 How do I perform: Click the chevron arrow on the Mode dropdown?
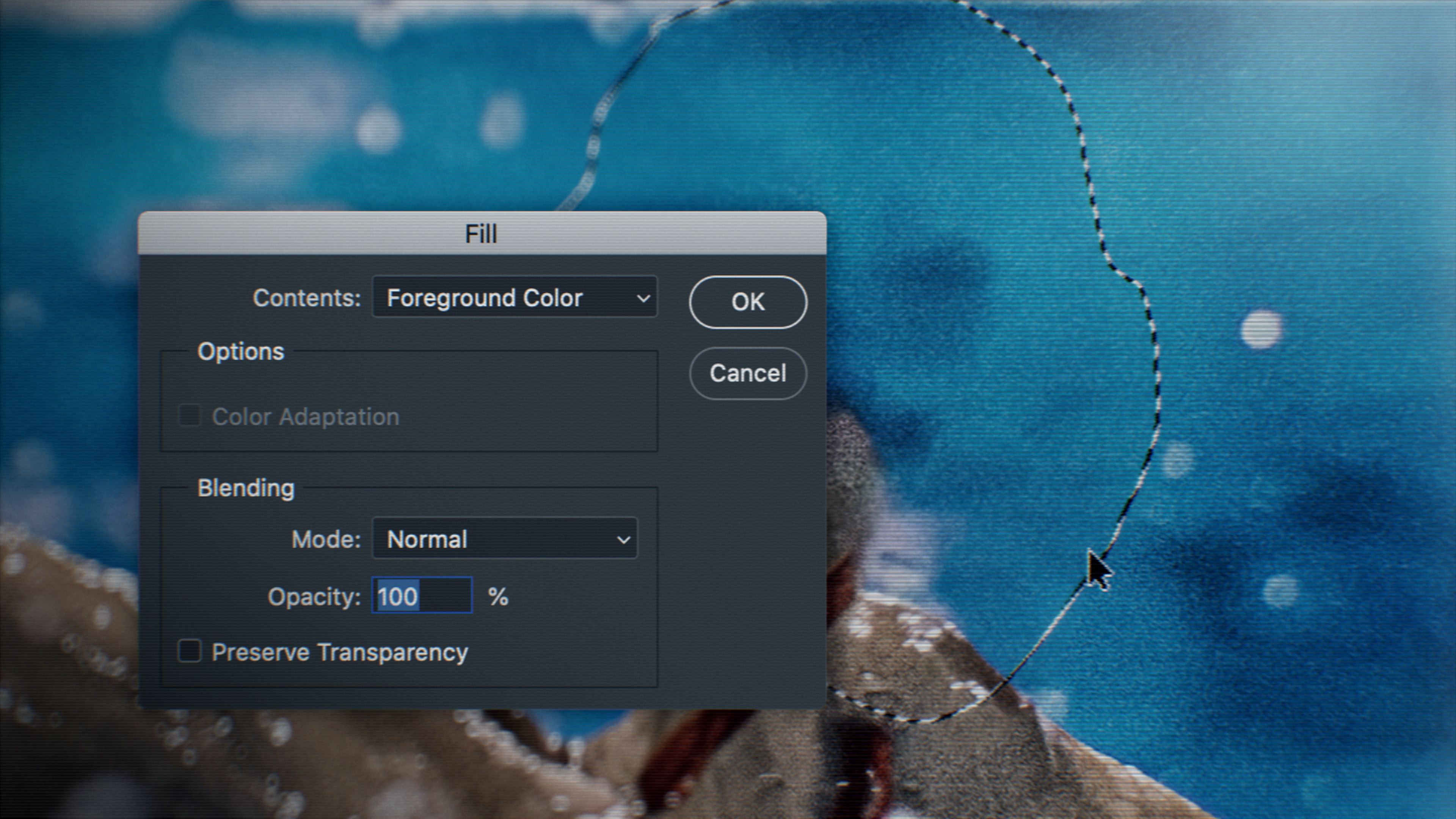click(x=623, y=540)
